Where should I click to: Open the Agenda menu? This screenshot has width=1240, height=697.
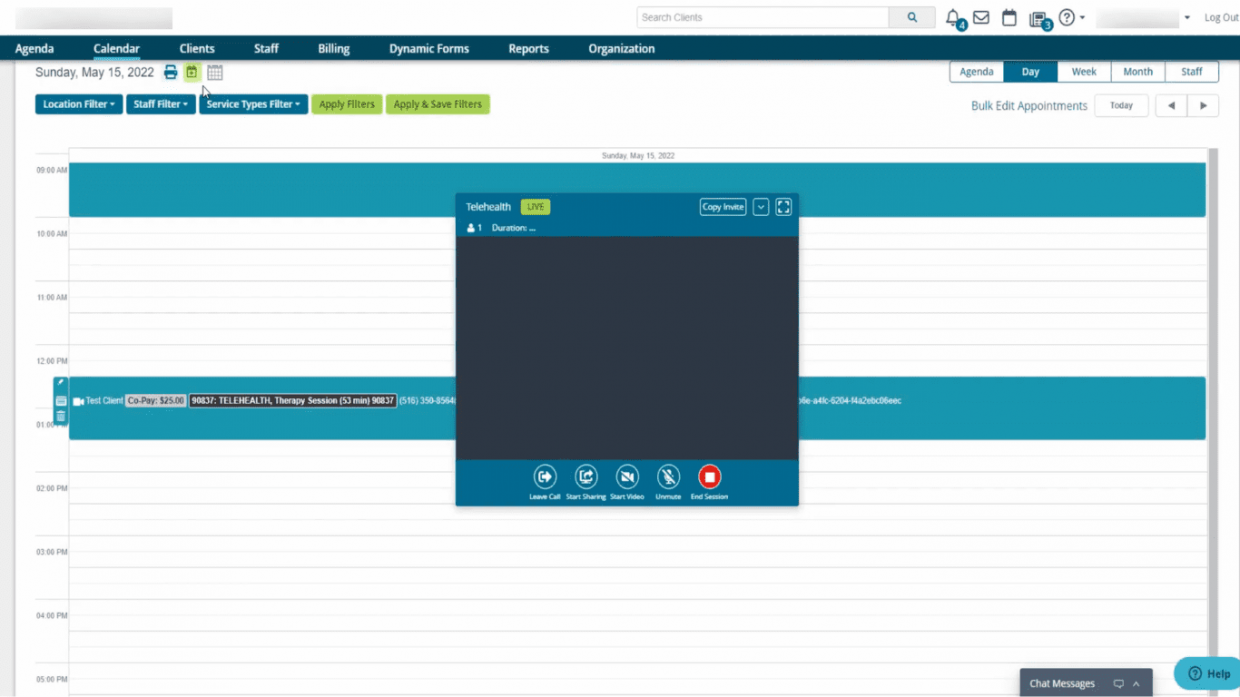(x=35, y=48)
